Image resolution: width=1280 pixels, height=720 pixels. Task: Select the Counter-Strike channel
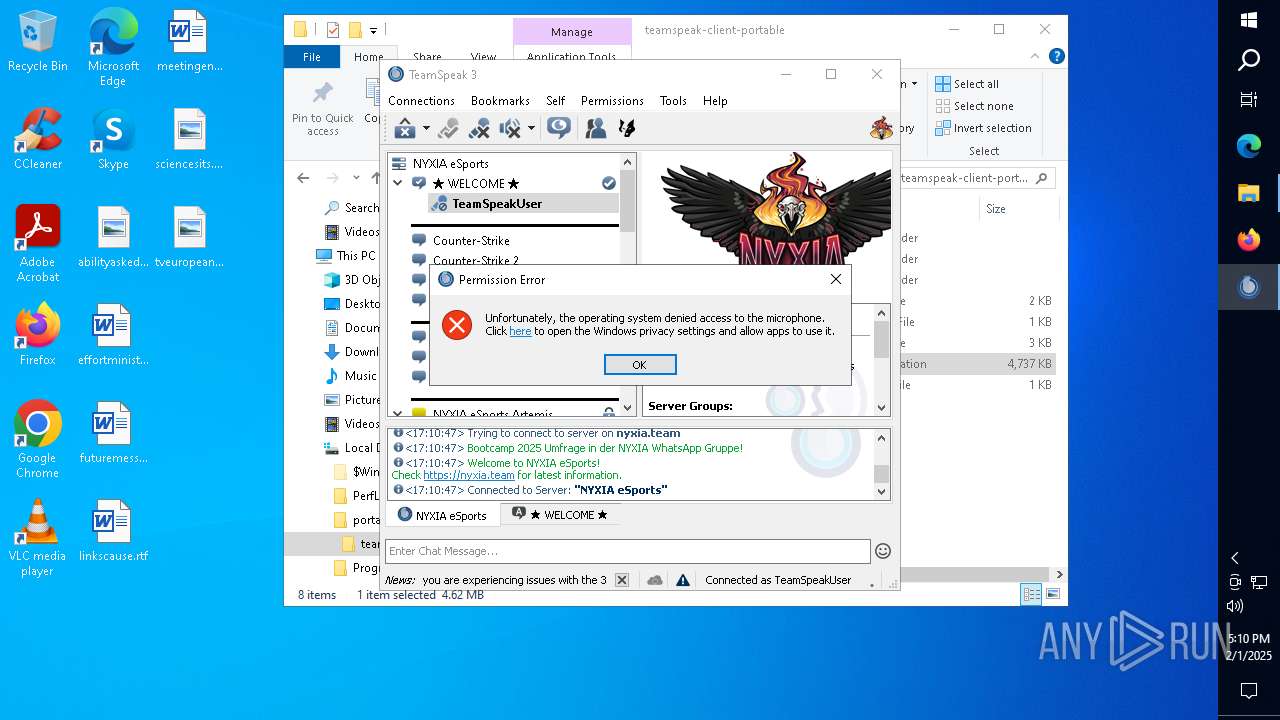pos(471,240)
